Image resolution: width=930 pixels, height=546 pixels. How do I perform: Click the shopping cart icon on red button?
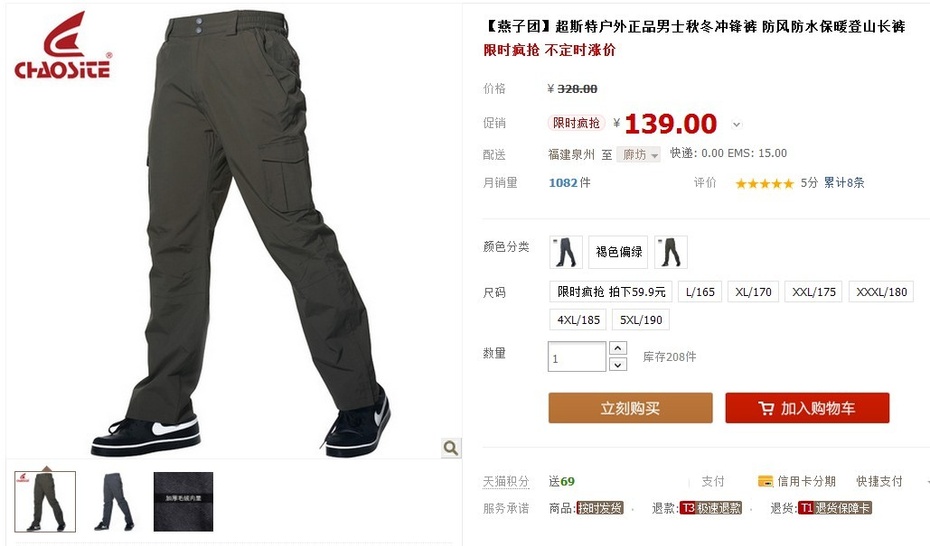click(766, 408)
